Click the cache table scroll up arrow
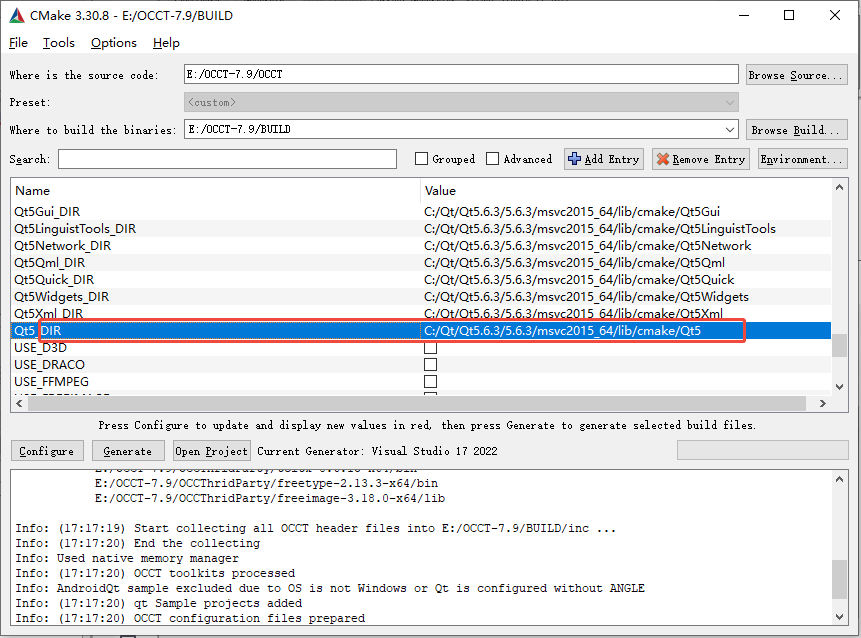The image size is (861, 638). pos(839,187)
